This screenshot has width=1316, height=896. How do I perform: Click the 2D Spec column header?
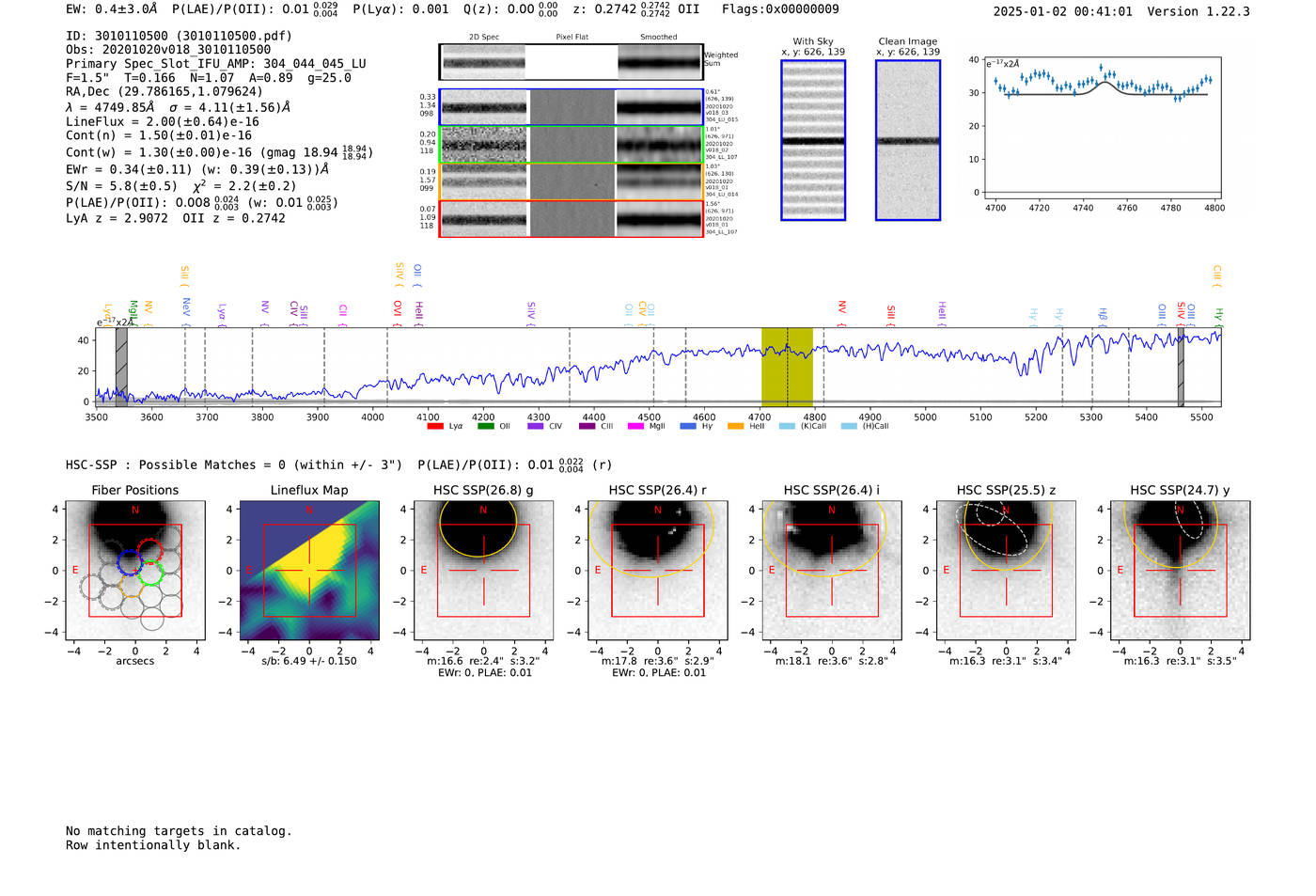coord(484,38)
